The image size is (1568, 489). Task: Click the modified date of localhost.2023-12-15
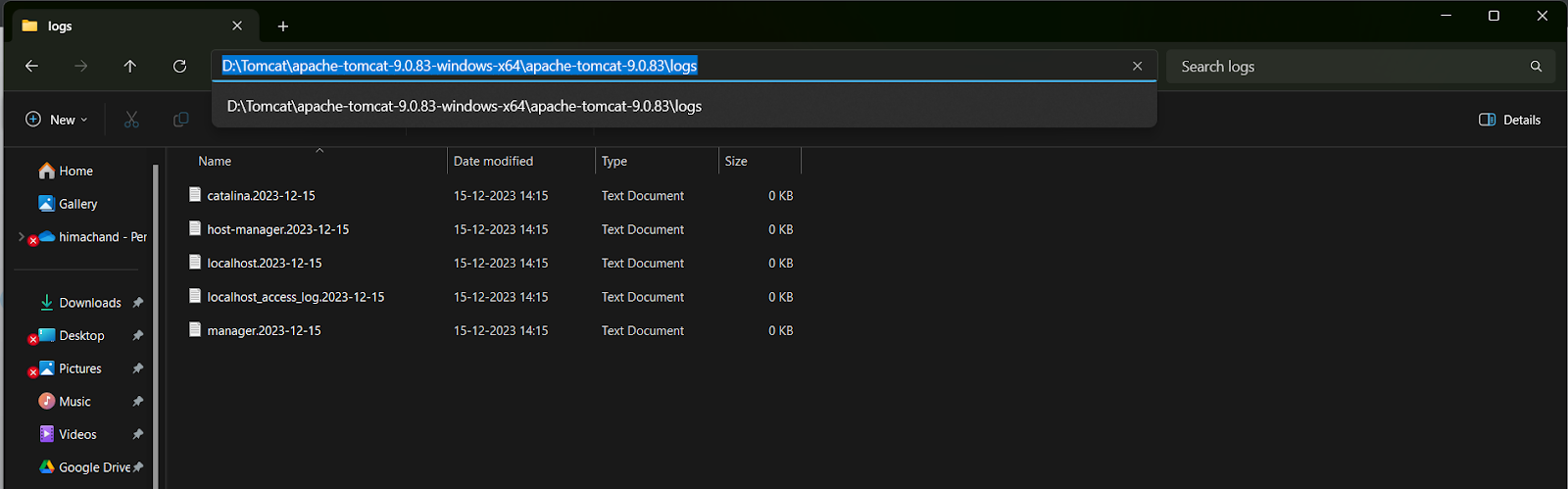click(x=501, y=263)
